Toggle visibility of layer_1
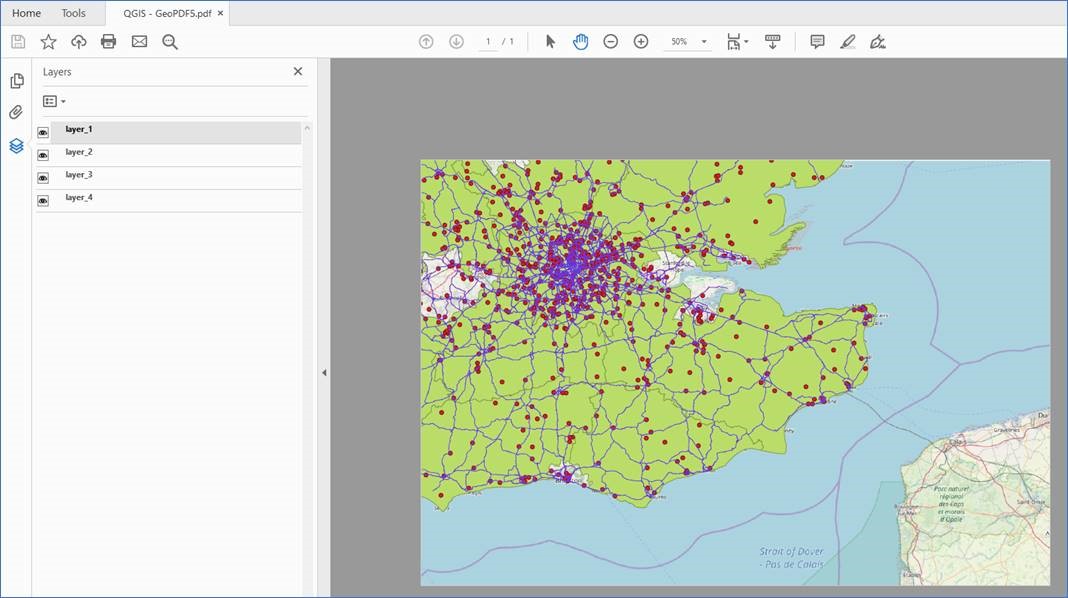The image size is (1068, 598). [43, 132]
